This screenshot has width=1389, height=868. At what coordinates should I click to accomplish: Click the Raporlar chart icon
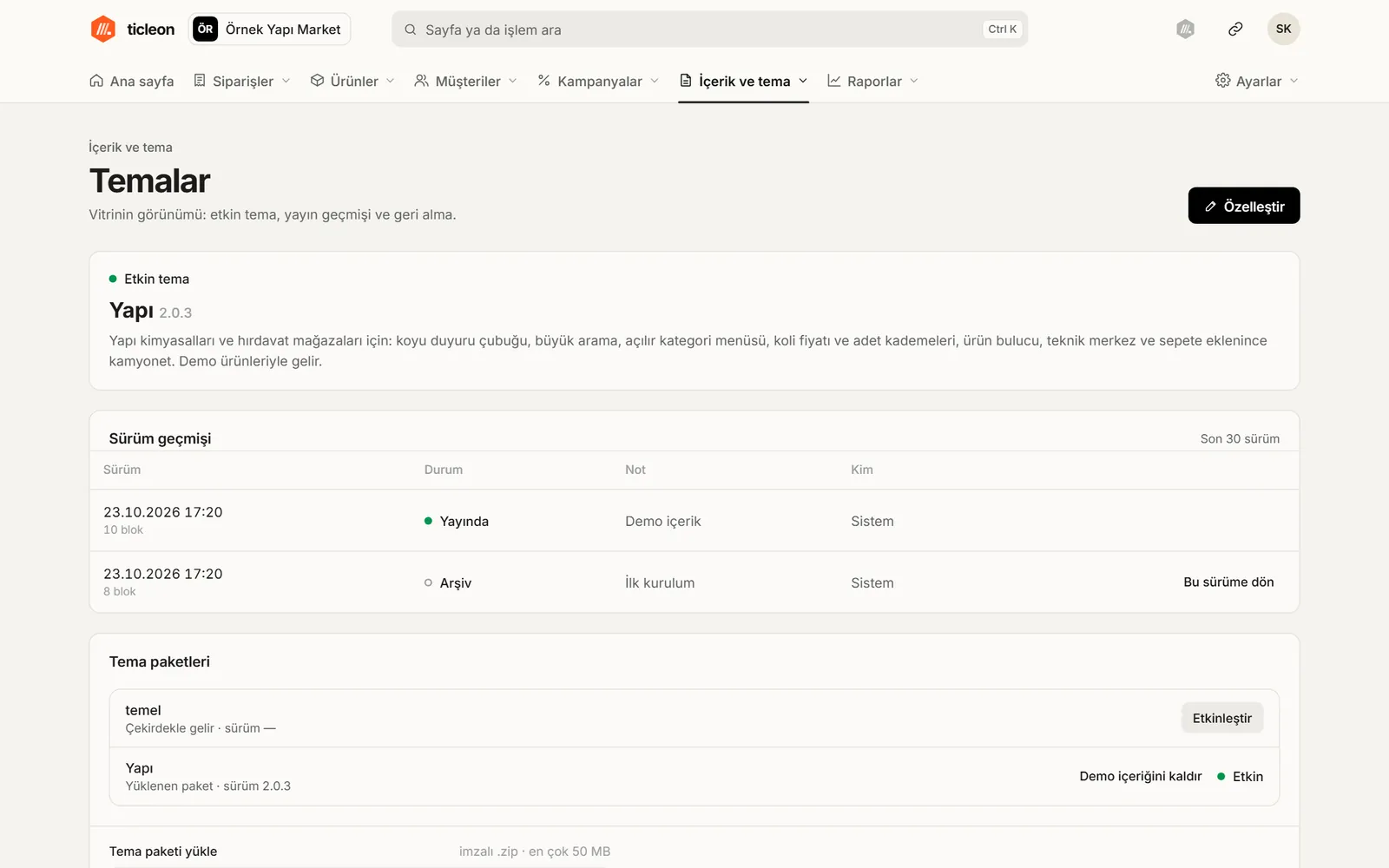coord(833,81)
